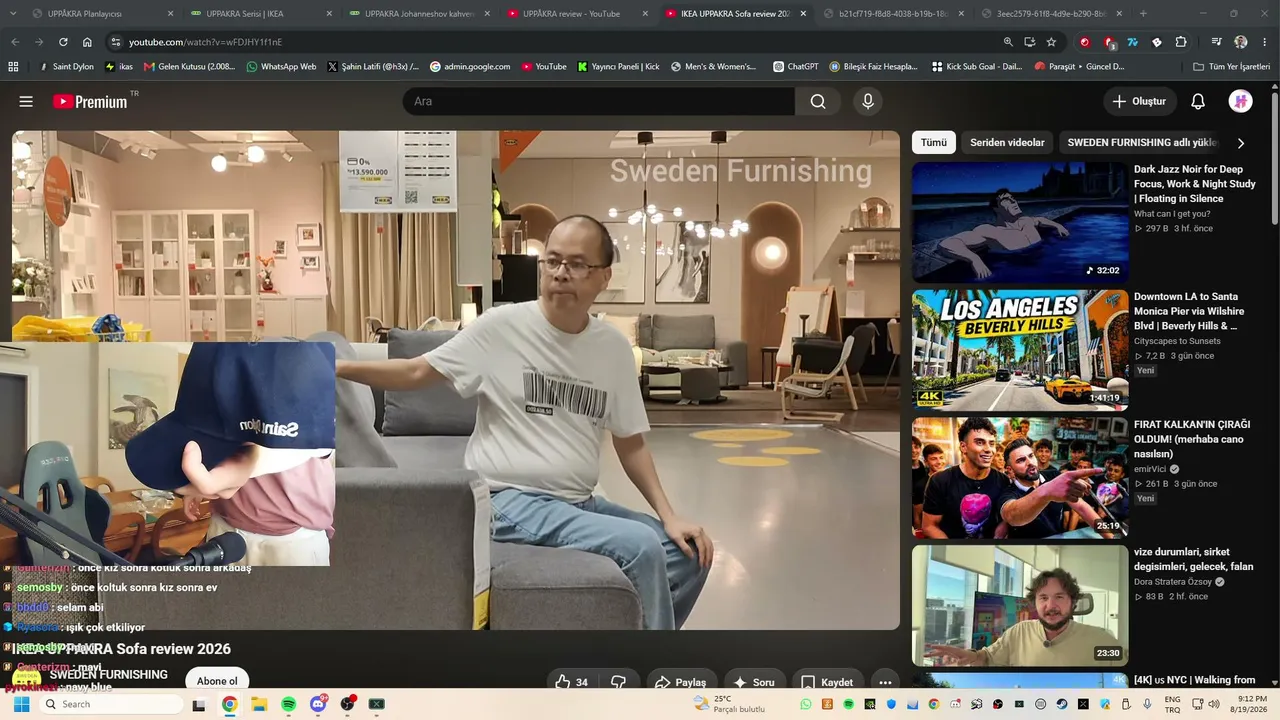Open the Saint Dylon bookmark
Screen dimensions: 1280x720
(x=68, y=67)
